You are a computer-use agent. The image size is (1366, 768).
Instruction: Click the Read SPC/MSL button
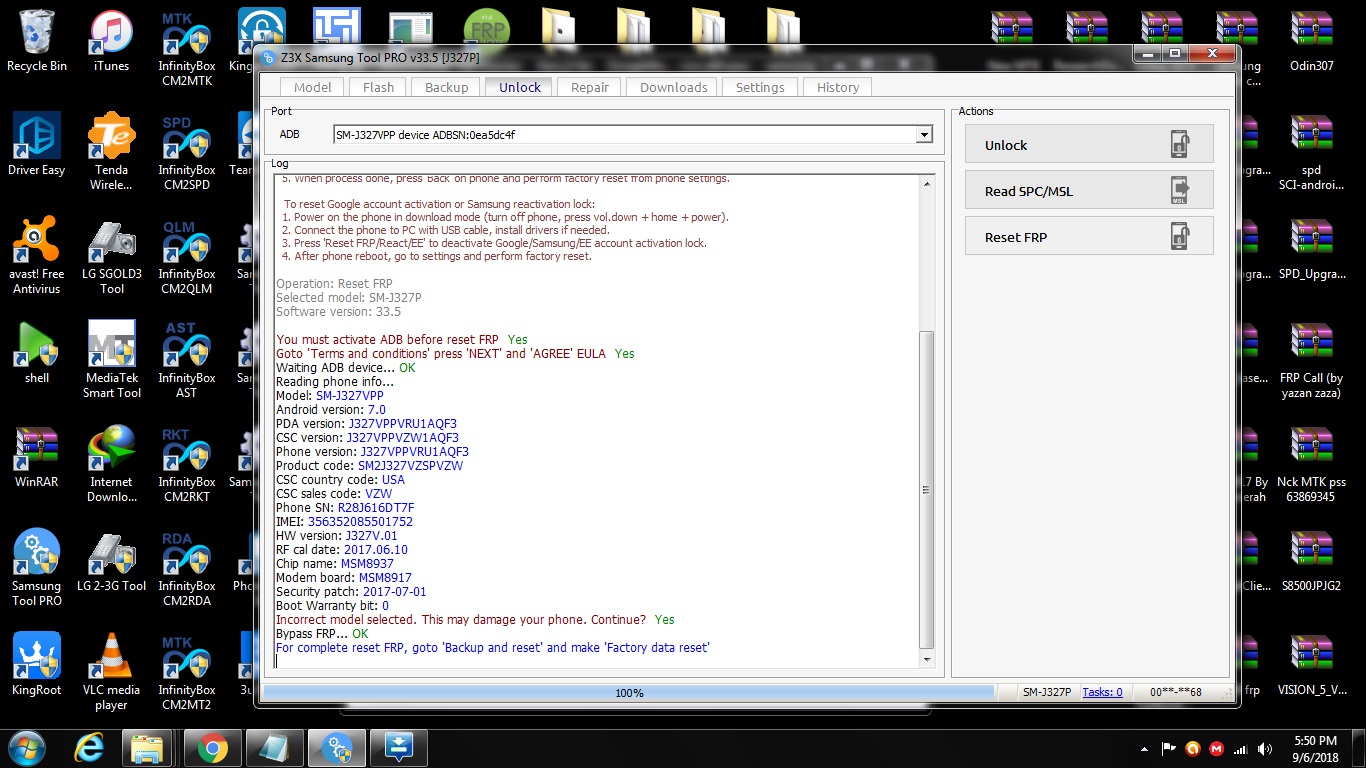(1089, 191)
